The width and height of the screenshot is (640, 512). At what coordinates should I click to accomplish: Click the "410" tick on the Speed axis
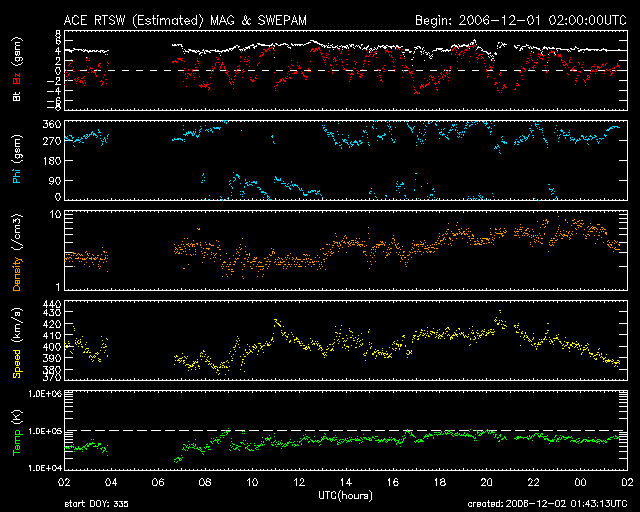51,335
